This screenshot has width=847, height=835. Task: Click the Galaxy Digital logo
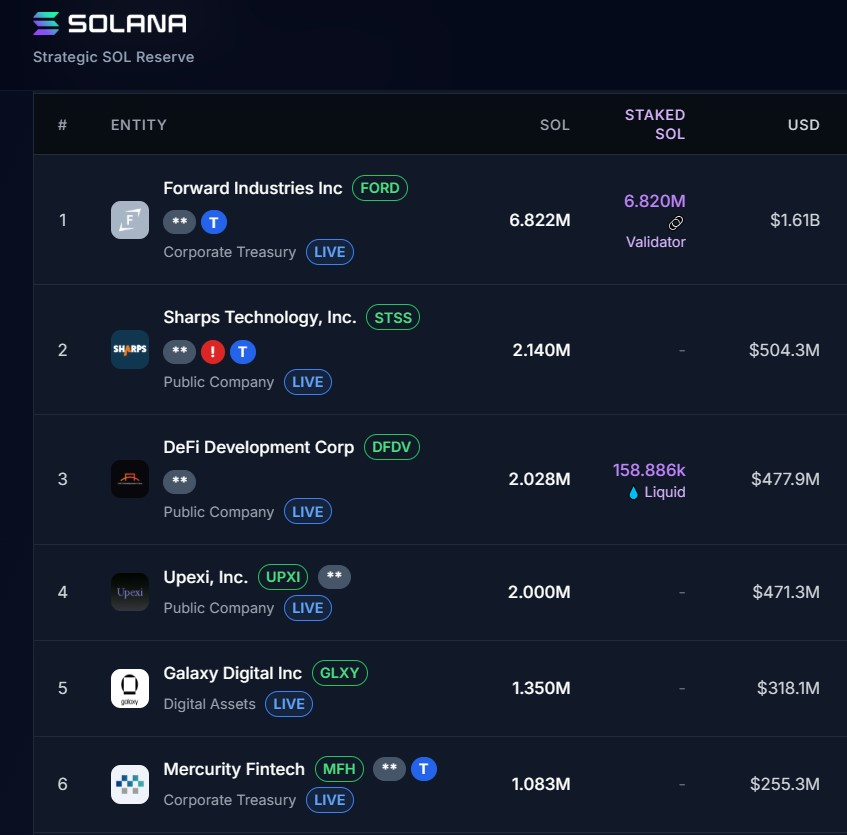click(x=130, y=688)
